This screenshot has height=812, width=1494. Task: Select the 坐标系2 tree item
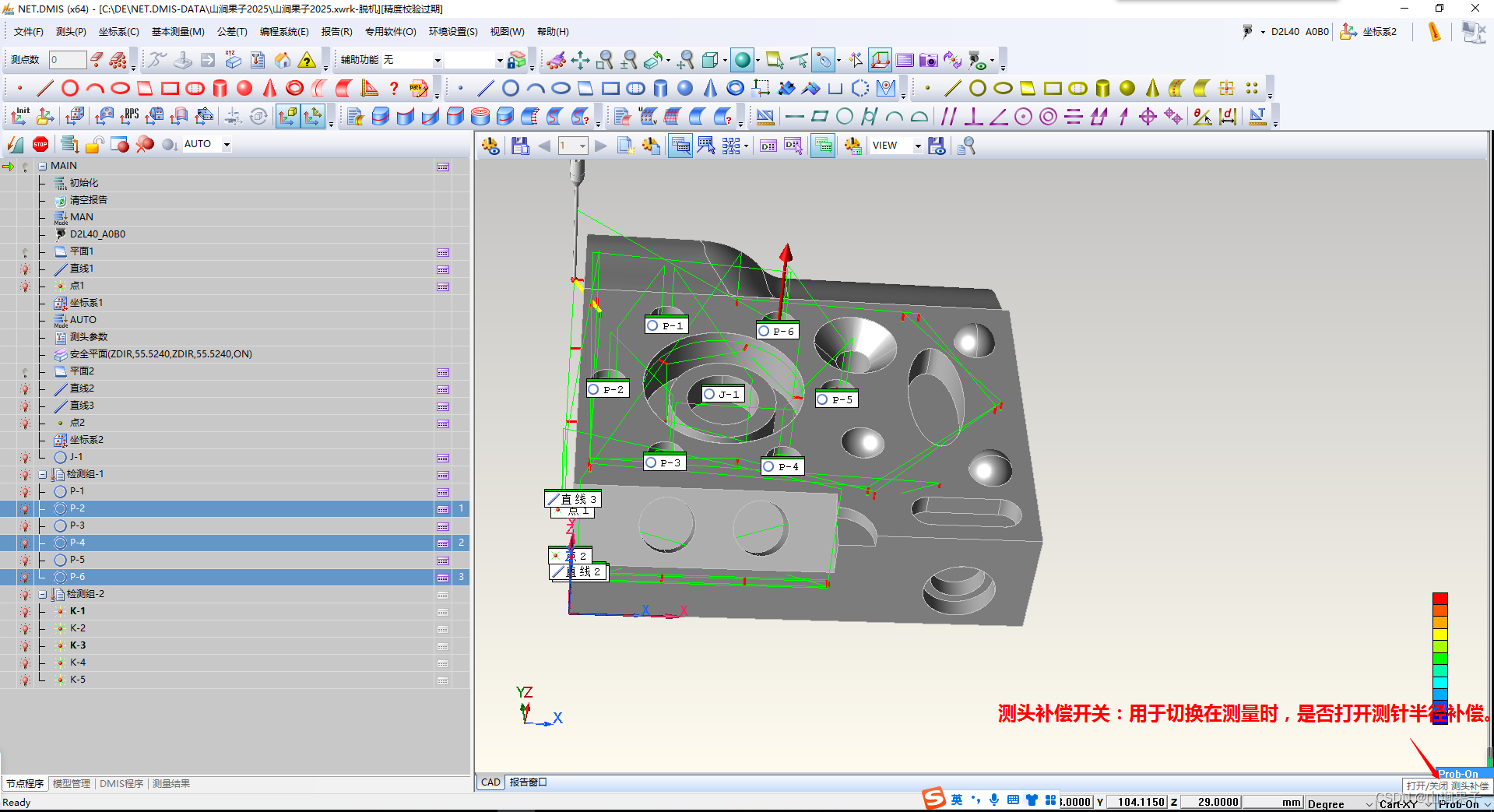[86, 440]
